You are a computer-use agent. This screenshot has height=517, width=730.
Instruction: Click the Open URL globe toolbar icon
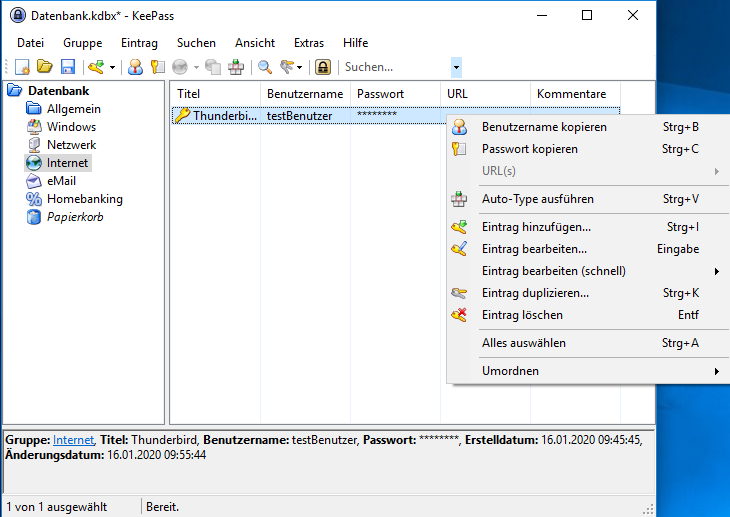(180, 67)
